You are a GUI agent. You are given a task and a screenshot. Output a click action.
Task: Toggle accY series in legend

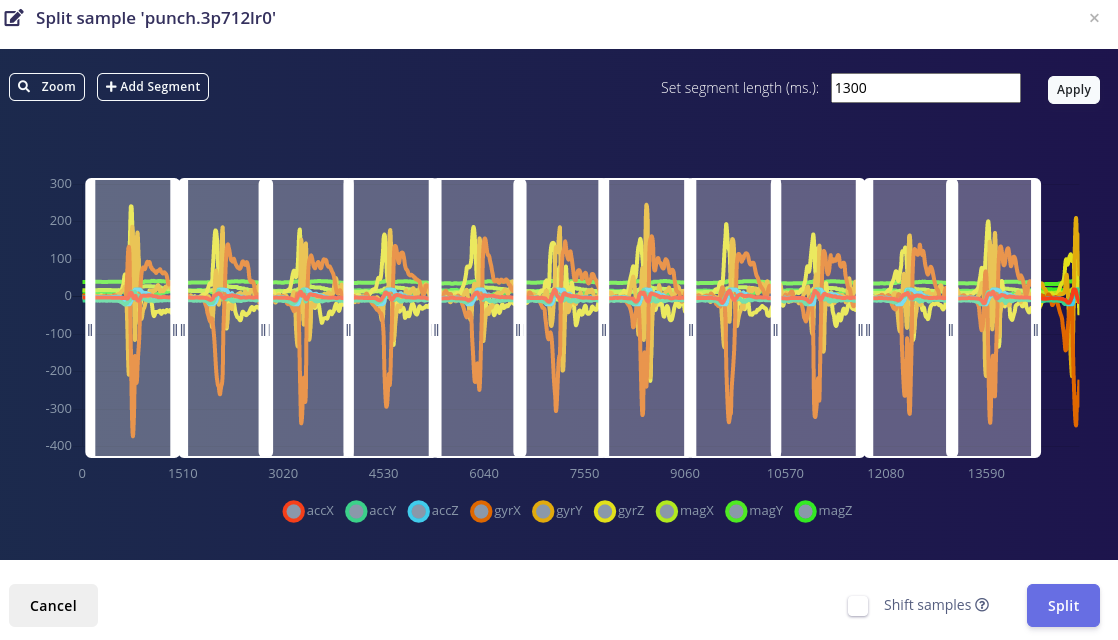[356, 511]
